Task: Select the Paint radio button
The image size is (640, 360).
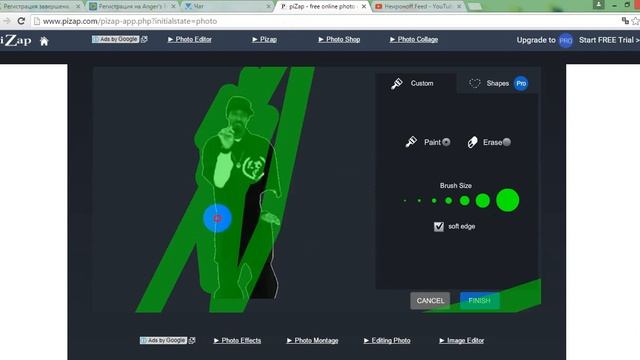Action: pyautogui.click(x=446, y=142)
